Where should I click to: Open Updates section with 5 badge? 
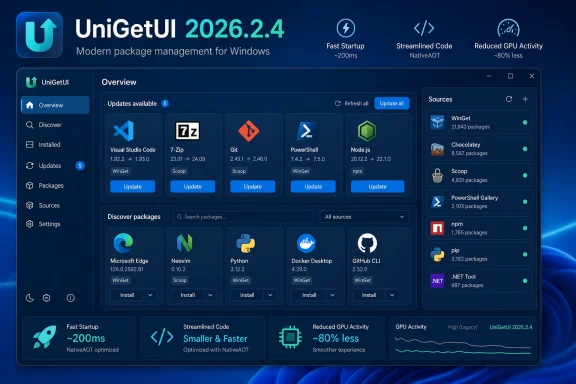pyautogui.click(x=55, y=166)
